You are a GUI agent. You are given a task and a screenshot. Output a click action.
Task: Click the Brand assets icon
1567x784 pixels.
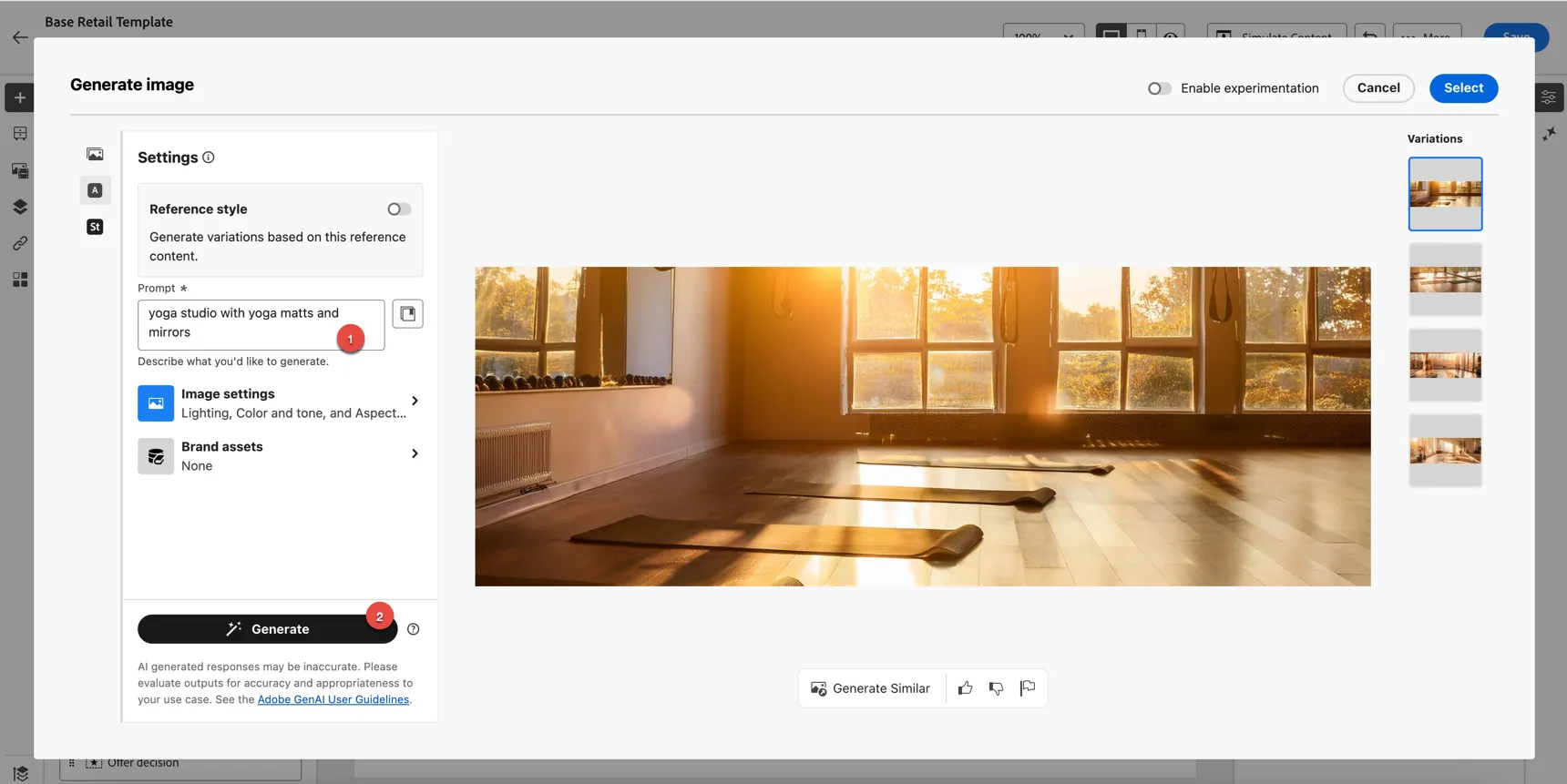coord(156,456)
